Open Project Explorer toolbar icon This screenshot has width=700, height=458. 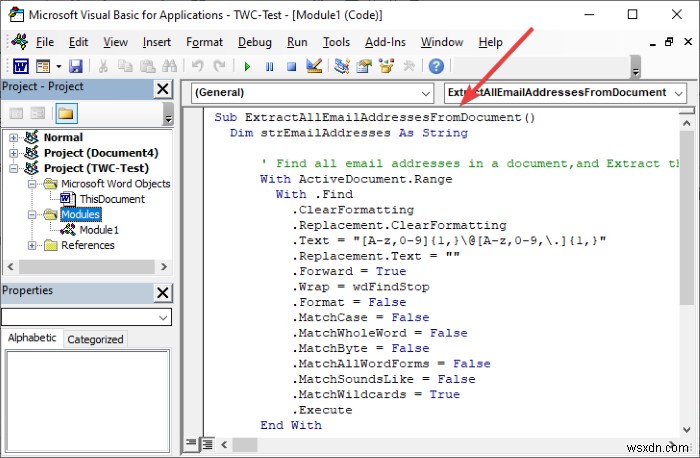click(342, 67)
